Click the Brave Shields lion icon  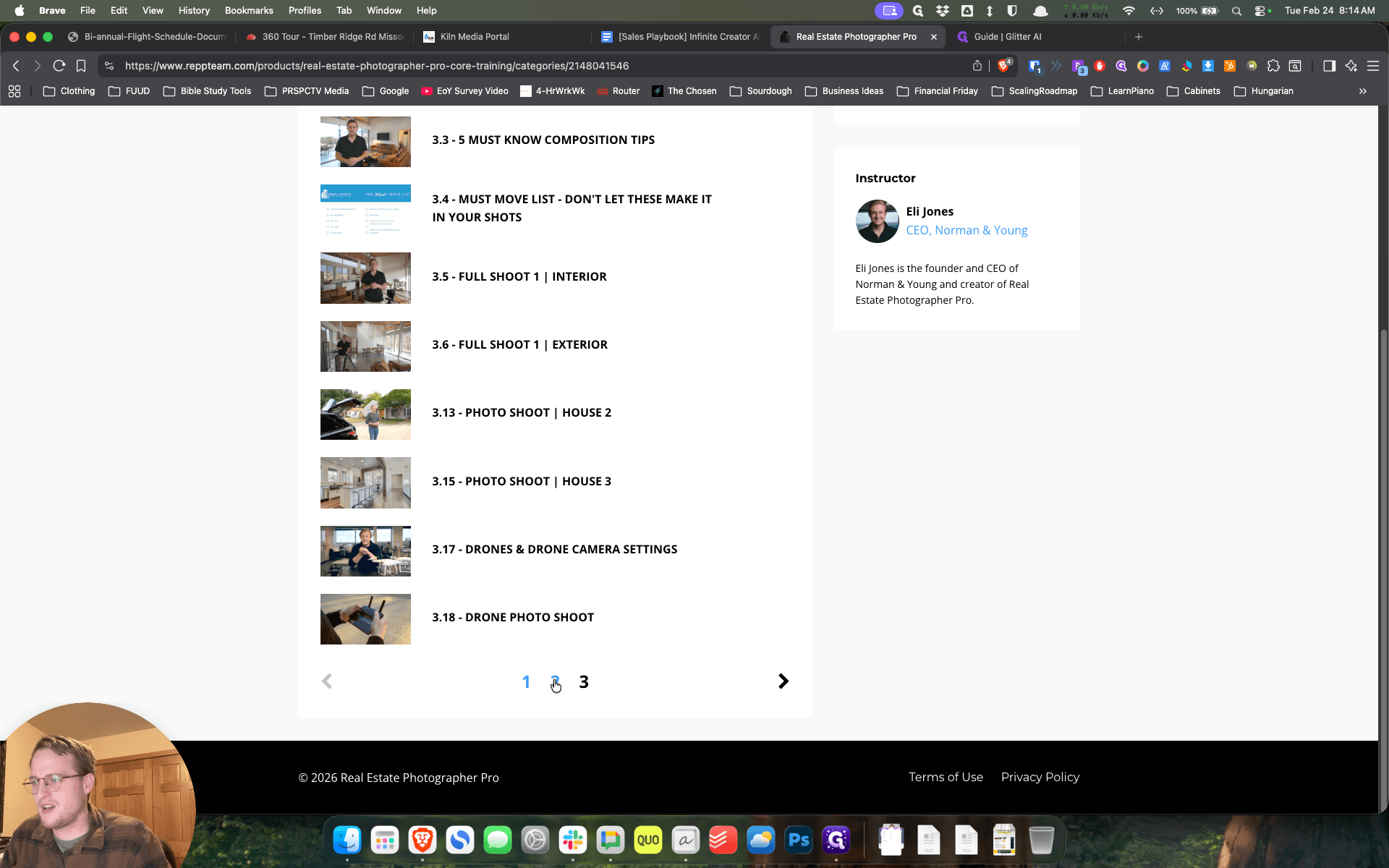[x=1003, y=66]
